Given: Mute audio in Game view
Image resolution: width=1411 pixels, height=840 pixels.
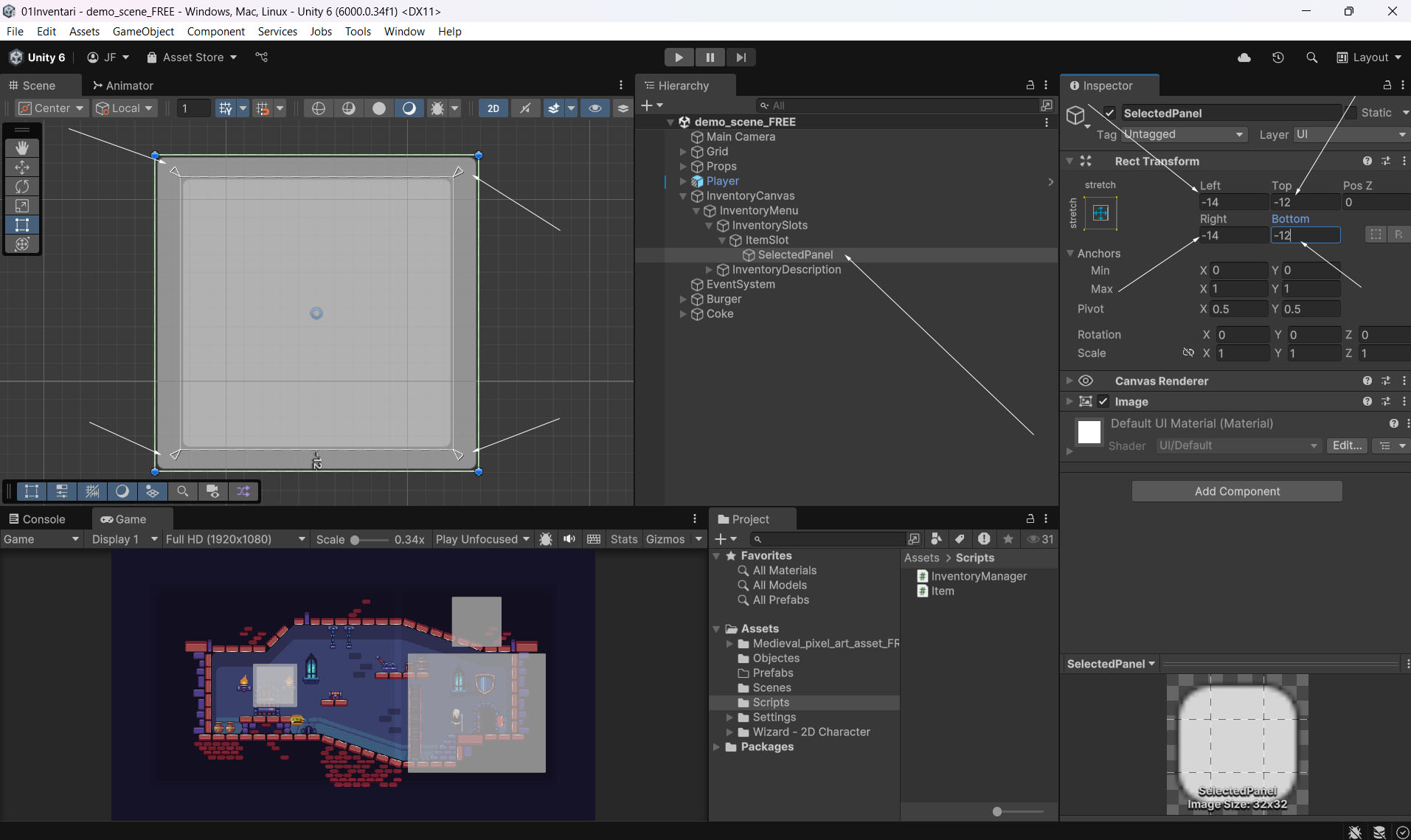Looking at the screenshot, I should [569, 539].
